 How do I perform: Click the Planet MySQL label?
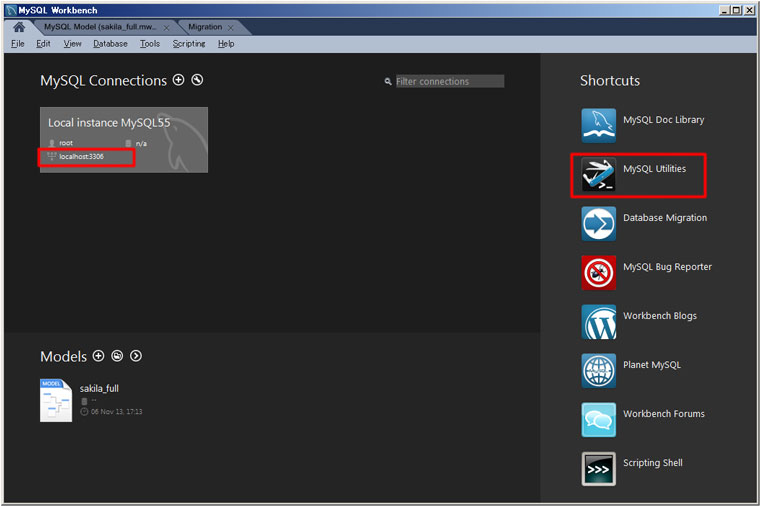[652, 364]
